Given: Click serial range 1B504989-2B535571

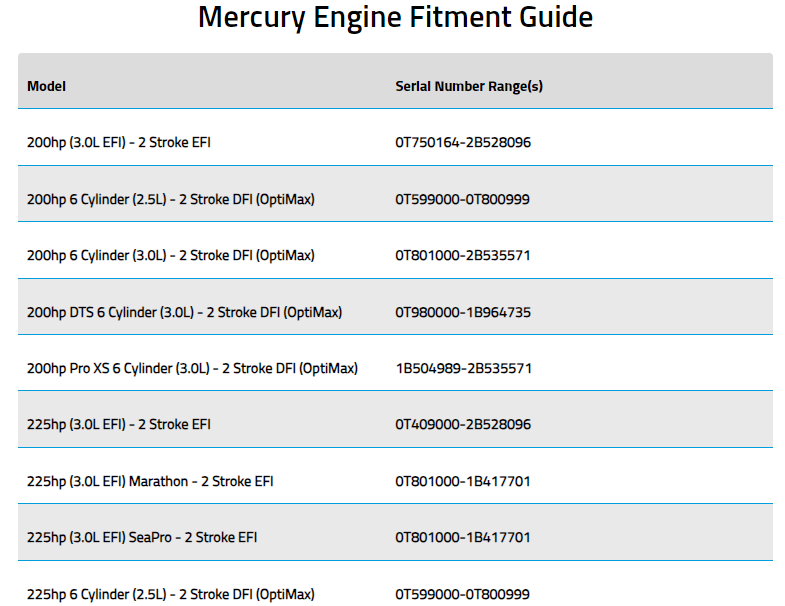Looking at the screenshot, I should (464, 369).
